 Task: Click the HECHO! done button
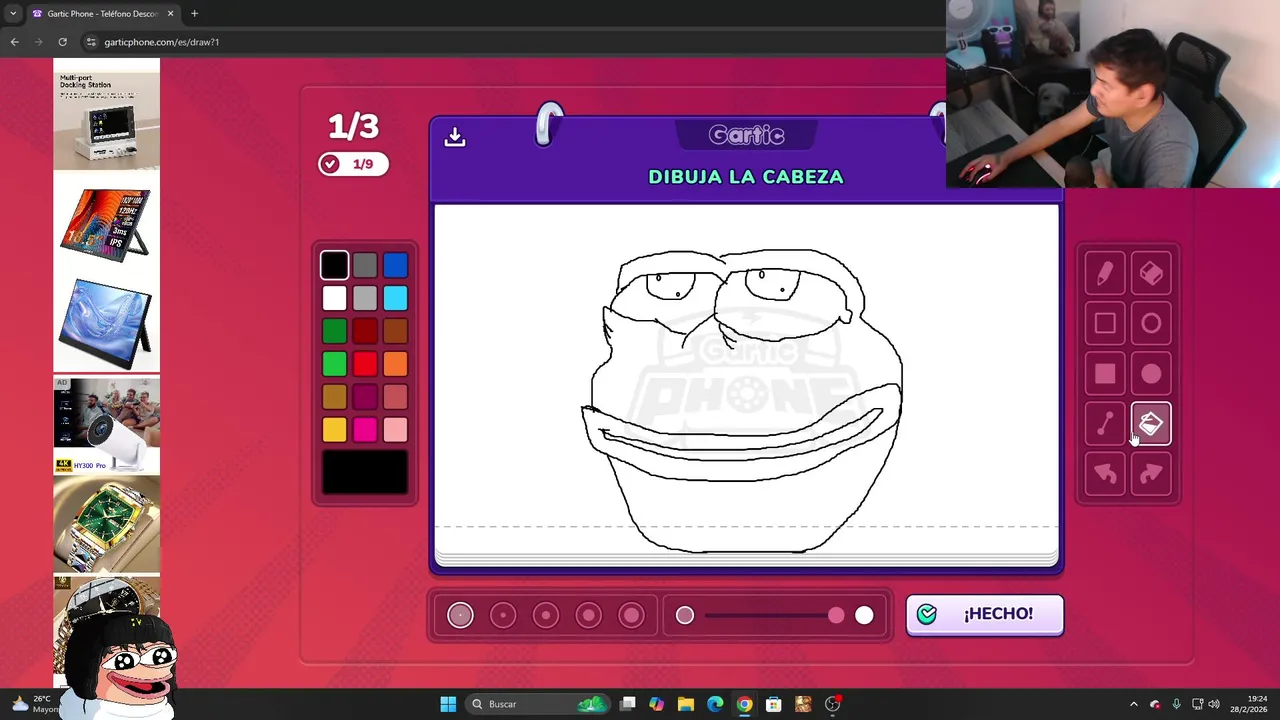[x=984, y=614]
